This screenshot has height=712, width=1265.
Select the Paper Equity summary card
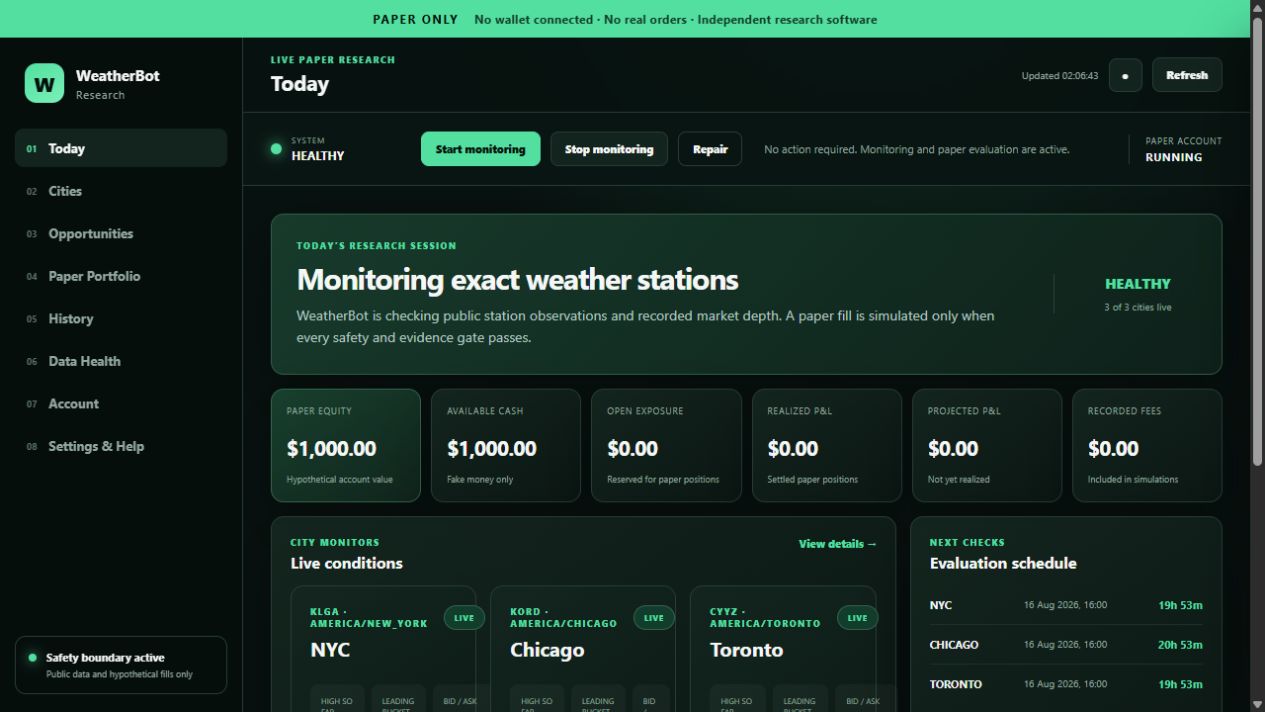point(346,445)
